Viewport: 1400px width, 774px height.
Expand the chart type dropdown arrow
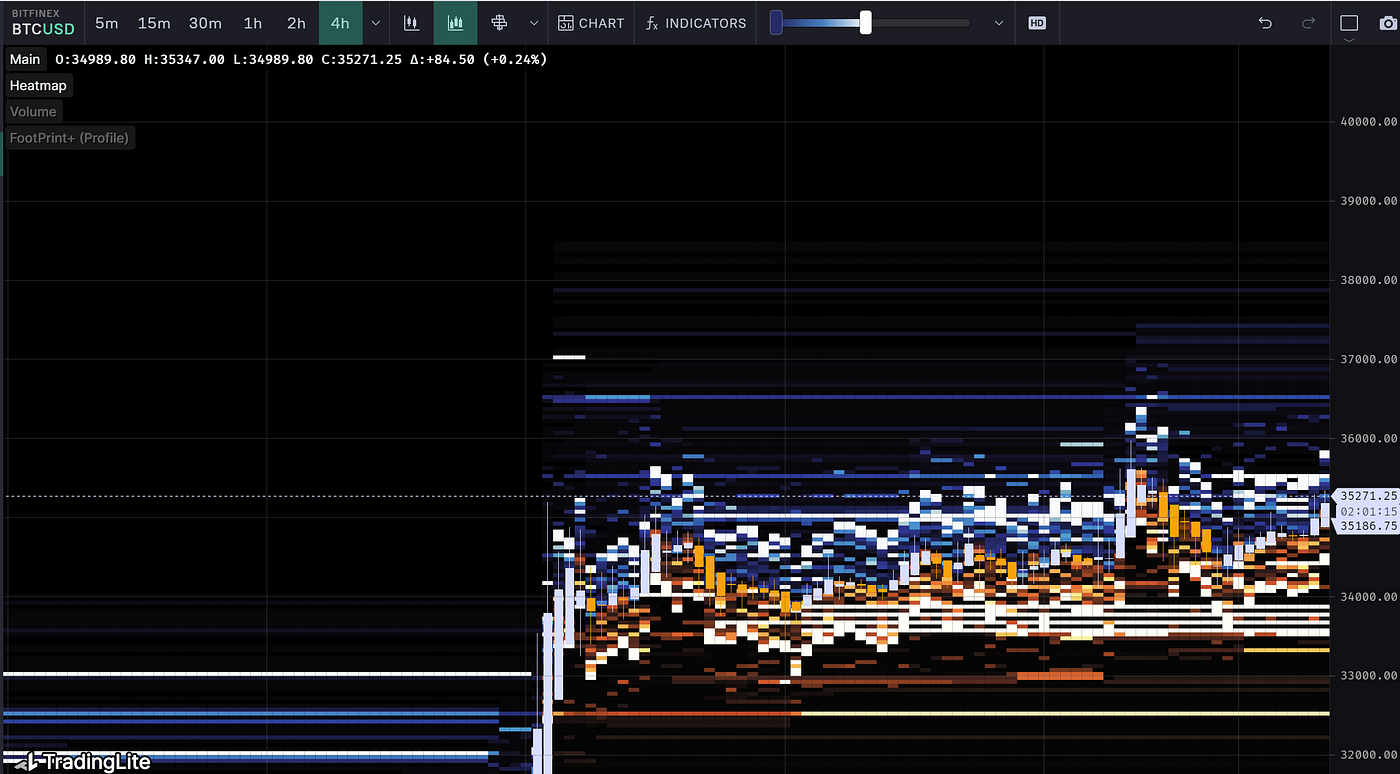533,23
